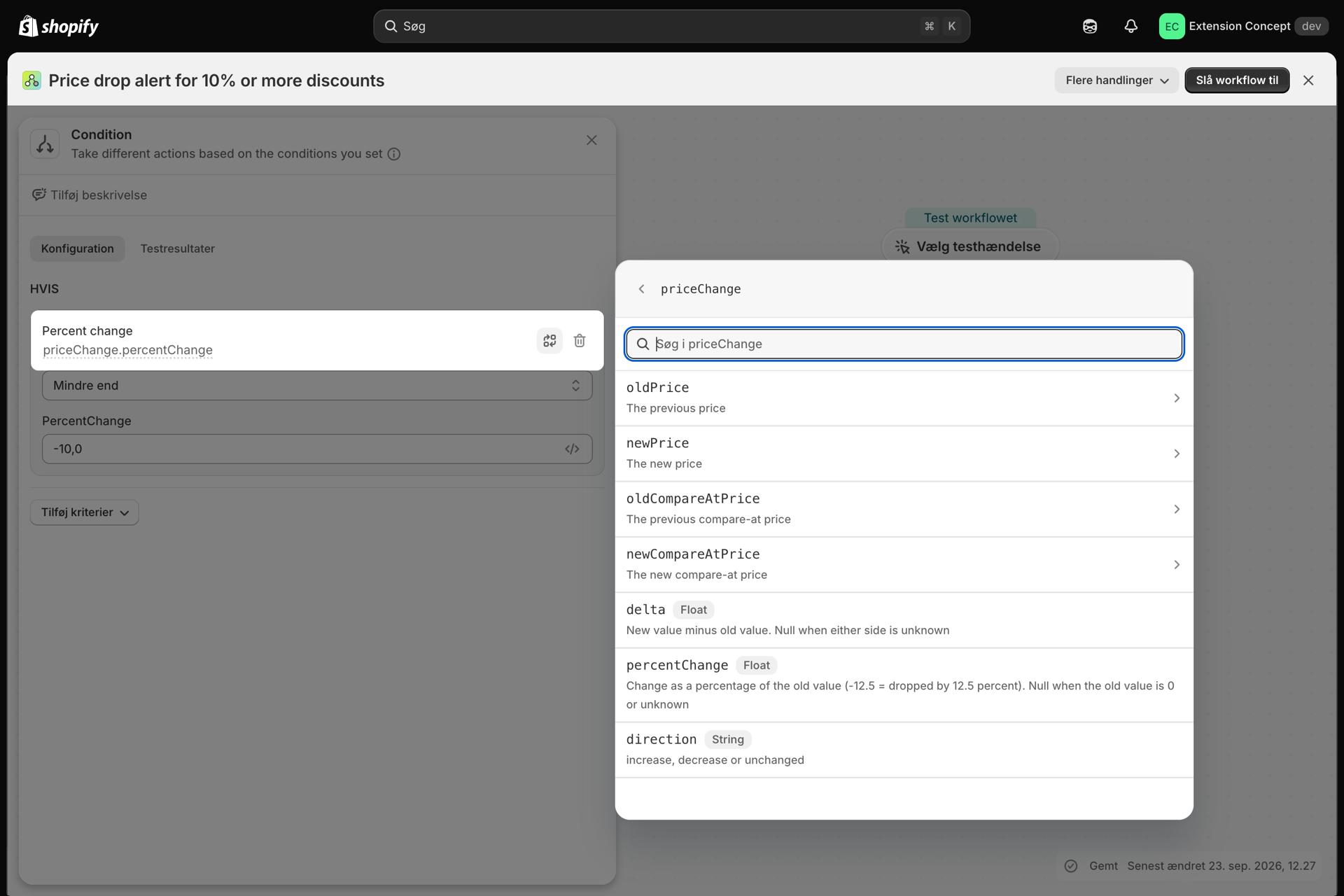Viewport: 1344px width, 896px height.
Task: Delete the Percent change criterion with trash icon
Action: pyautogui.click(x=580, y=341)
